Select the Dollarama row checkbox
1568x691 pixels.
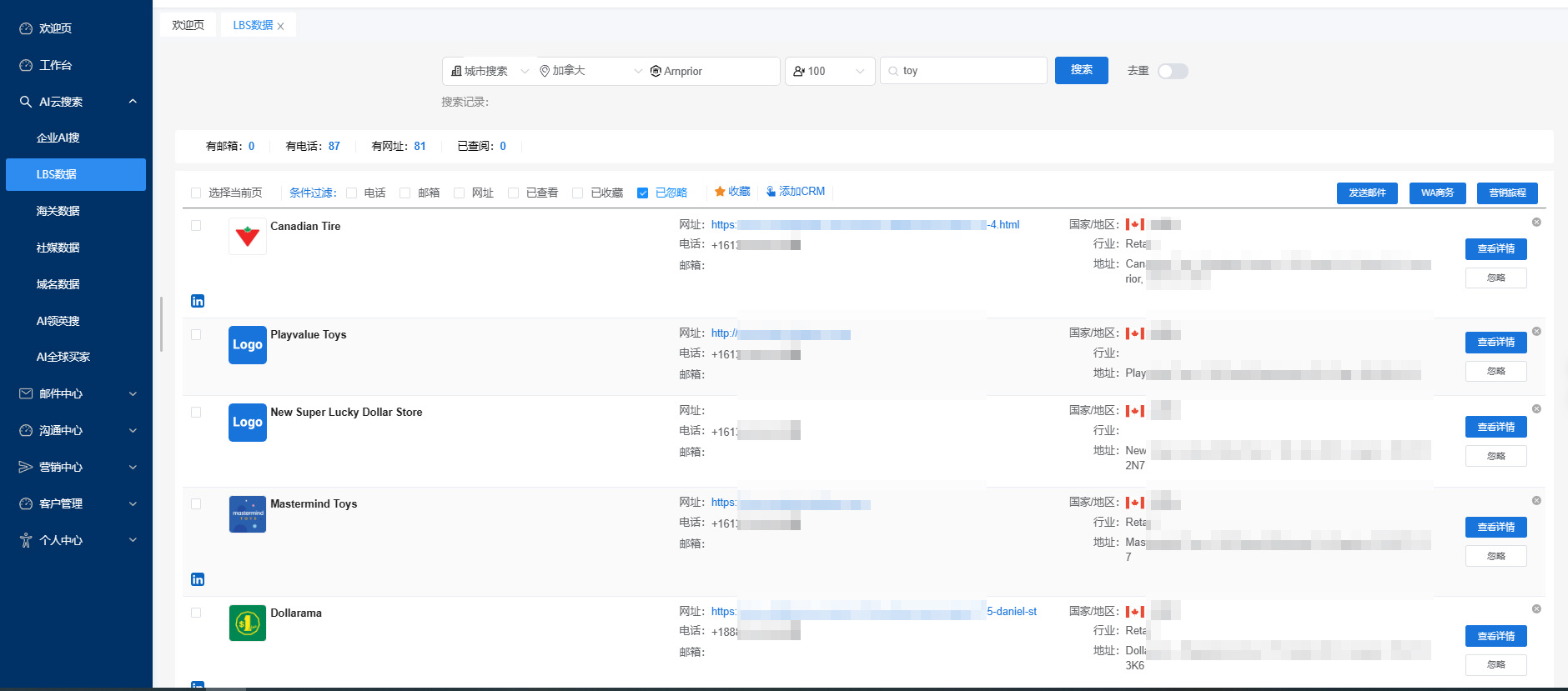pos(196,613)
